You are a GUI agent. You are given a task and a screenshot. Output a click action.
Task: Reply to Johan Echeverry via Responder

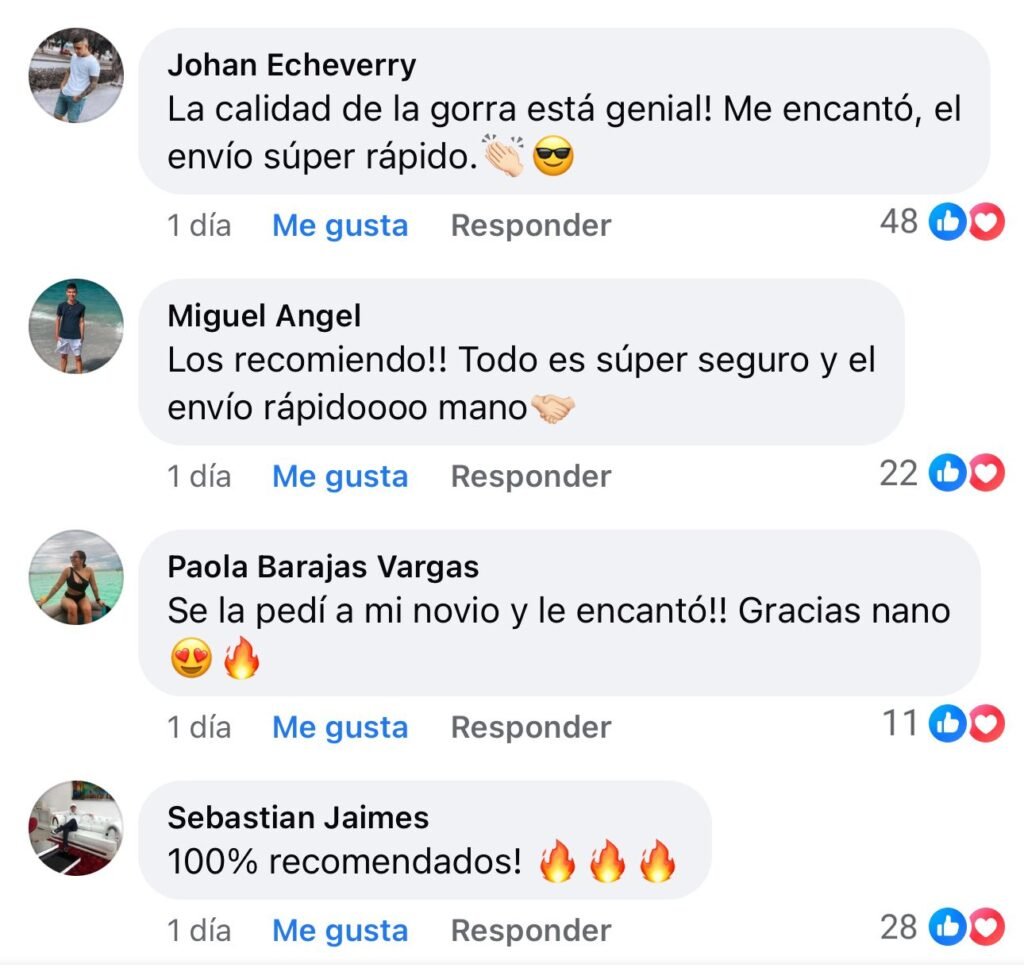(x=531, y=226)
